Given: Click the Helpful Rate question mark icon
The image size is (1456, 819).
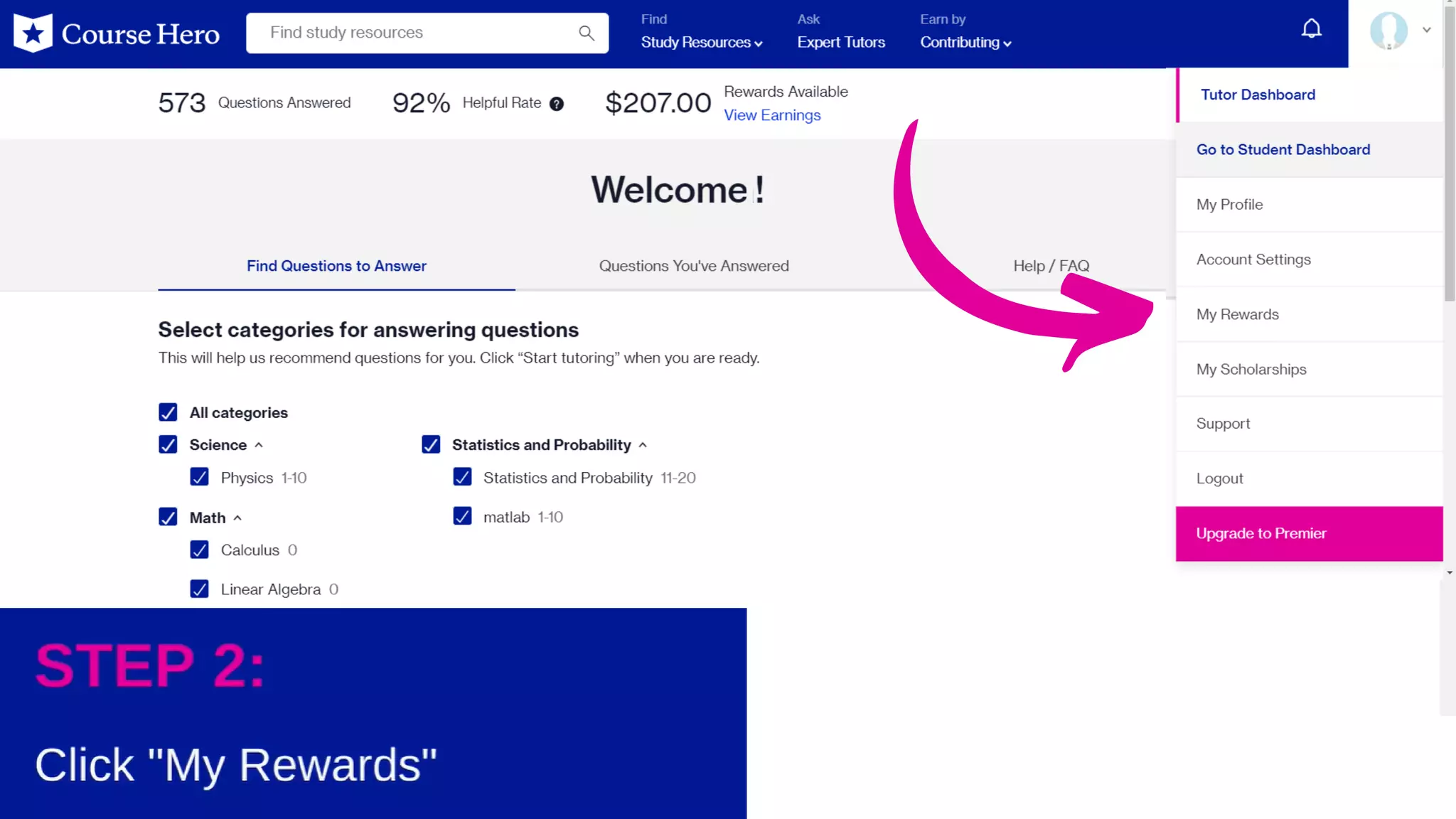Looking at the screenshot, I should point(557,104).
